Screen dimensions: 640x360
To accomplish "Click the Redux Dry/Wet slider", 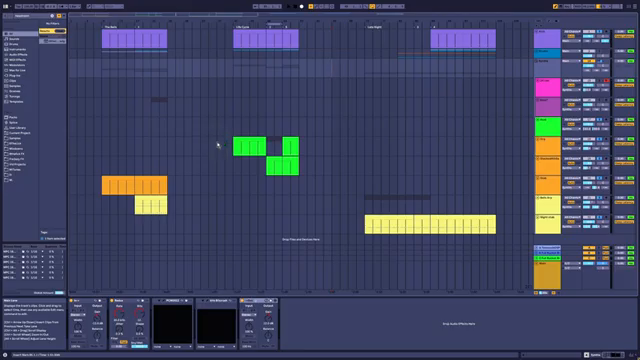I will pyautogui.click(x=139, y=347).
